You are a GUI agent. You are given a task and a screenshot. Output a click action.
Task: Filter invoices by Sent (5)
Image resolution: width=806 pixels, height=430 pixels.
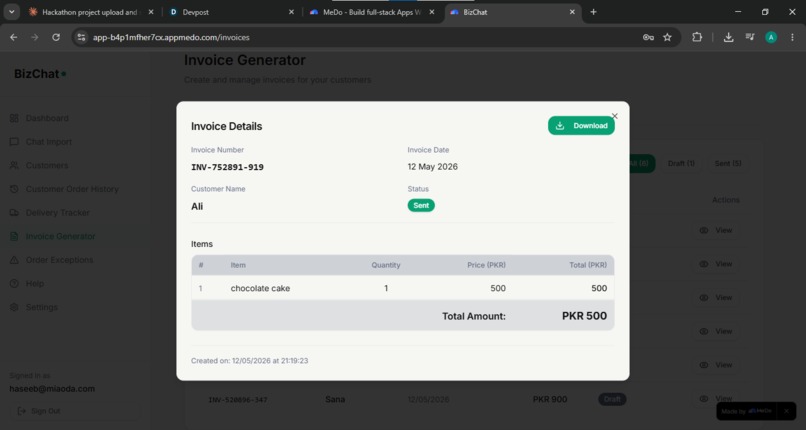[728, 163]
